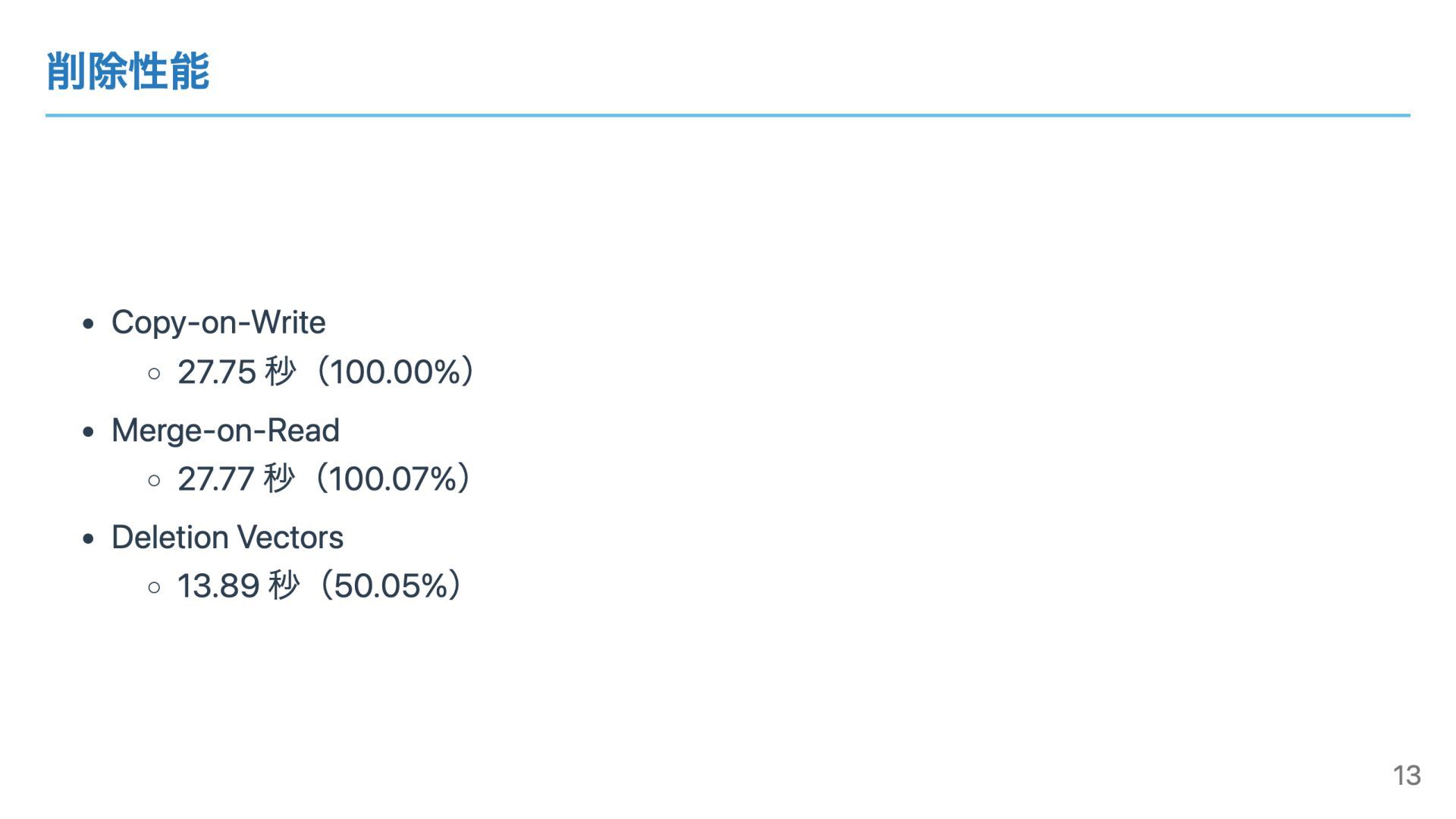Click the hollow sub-bullet marker before 27.77
Viewport: 1456px width, 819px height.
pos(155,480)
